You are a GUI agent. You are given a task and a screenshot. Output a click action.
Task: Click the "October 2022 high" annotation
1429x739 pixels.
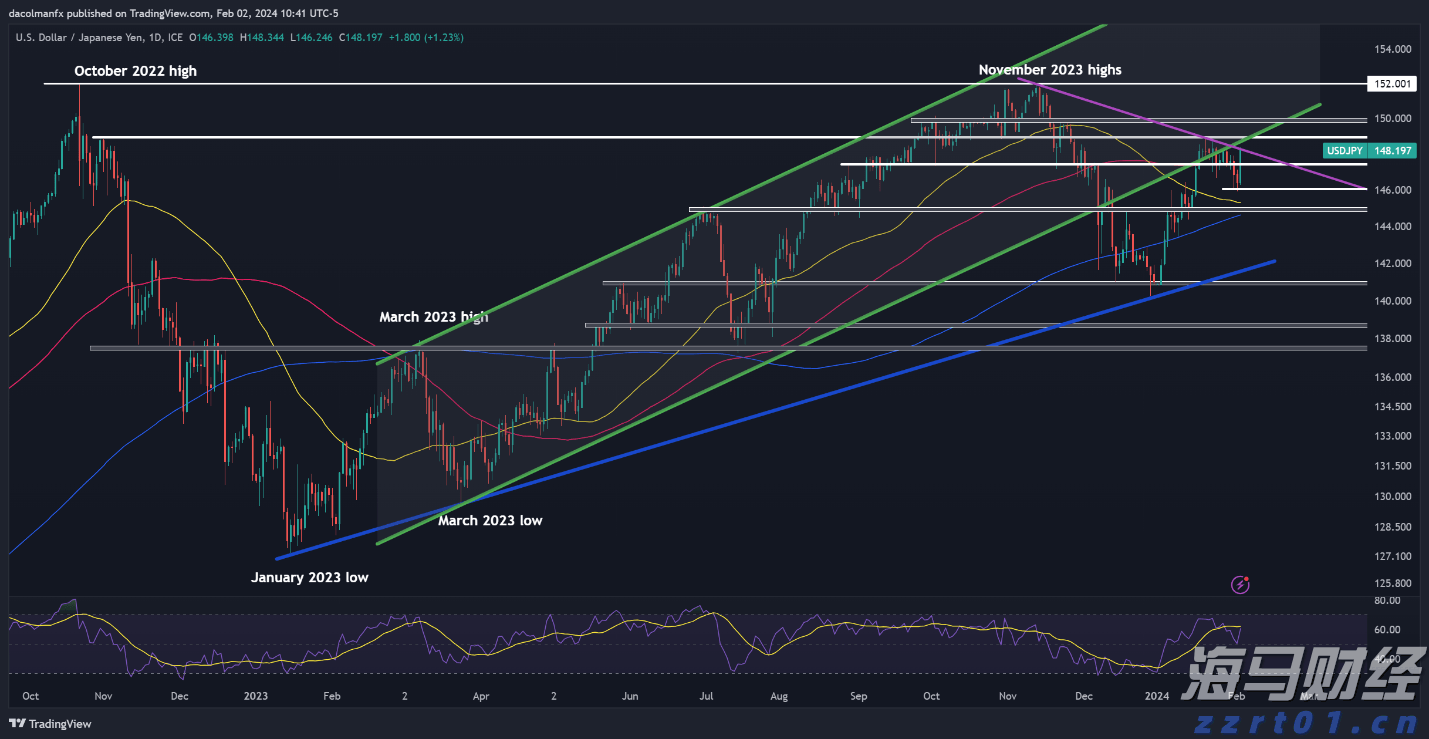click(135, 71)
